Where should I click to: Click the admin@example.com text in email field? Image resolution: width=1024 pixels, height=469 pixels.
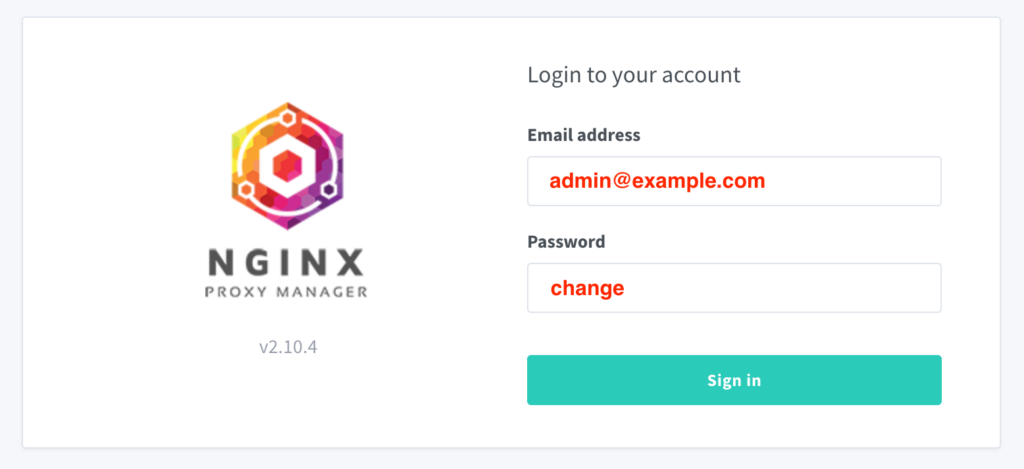coord(657,181)
